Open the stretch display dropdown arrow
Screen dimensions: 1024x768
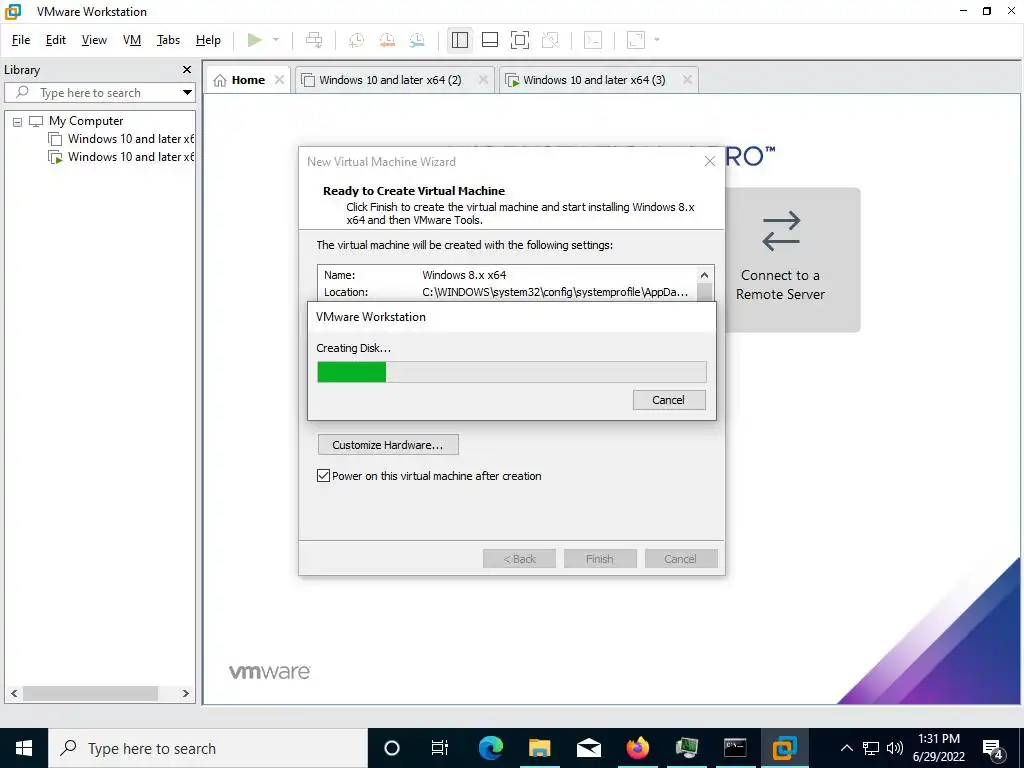[657, 40]
